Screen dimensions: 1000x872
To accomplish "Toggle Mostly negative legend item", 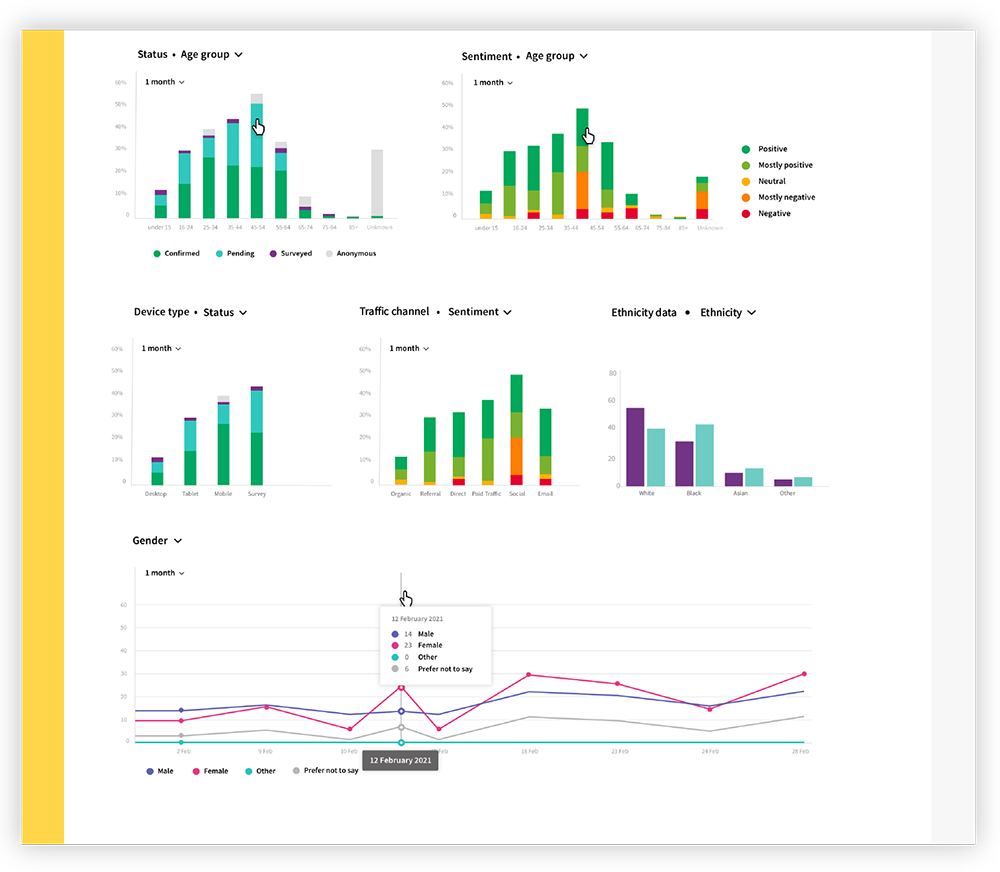I will point(779,197).
